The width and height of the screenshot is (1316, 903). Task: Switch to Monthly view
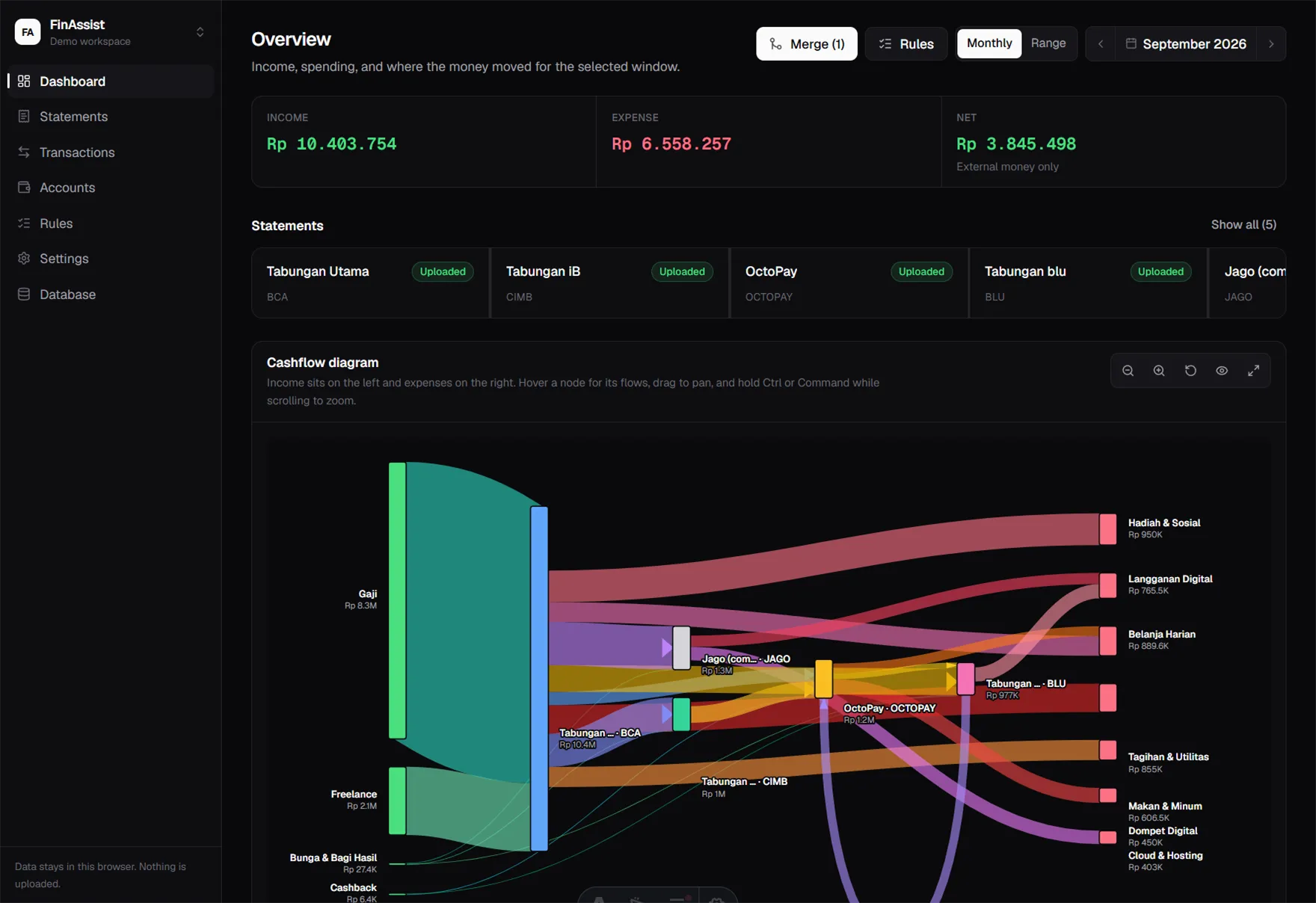(989, 43)
